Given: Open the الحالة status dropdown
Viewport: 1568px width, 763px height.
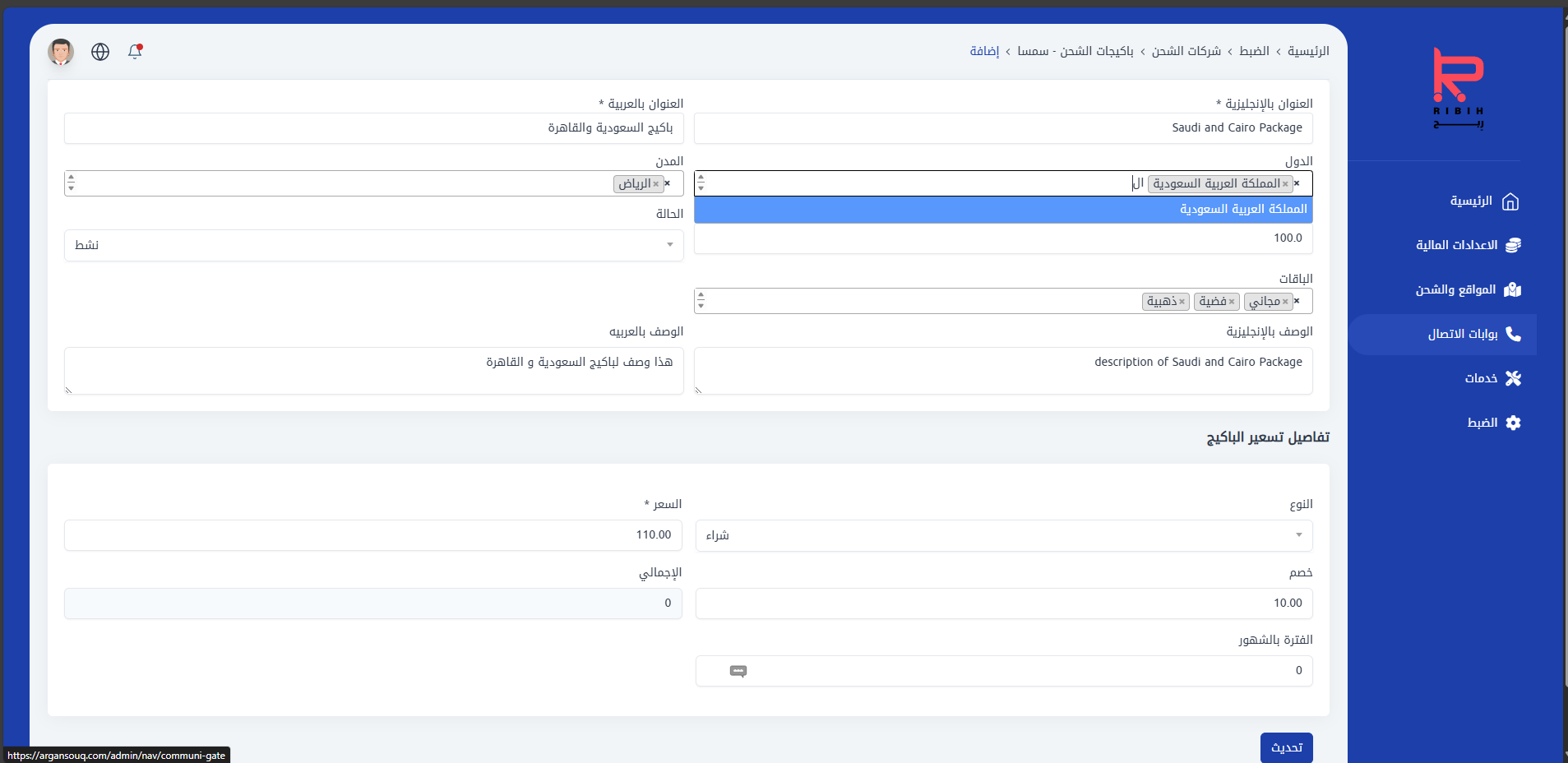Looking at the screenshot, I should click(x=374, y=245).
